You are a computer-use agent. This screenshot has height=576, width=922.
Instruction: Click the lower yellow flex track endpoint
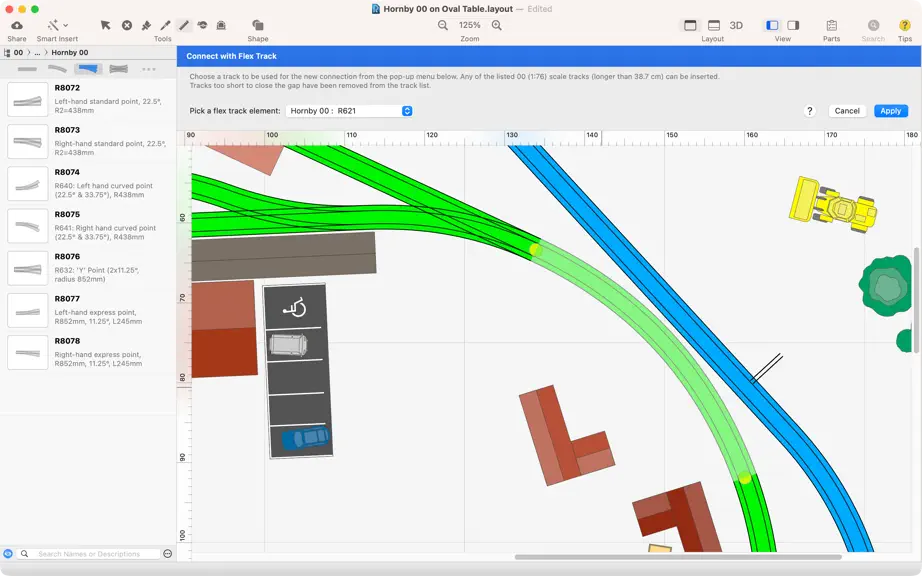[x=744, y=477]
